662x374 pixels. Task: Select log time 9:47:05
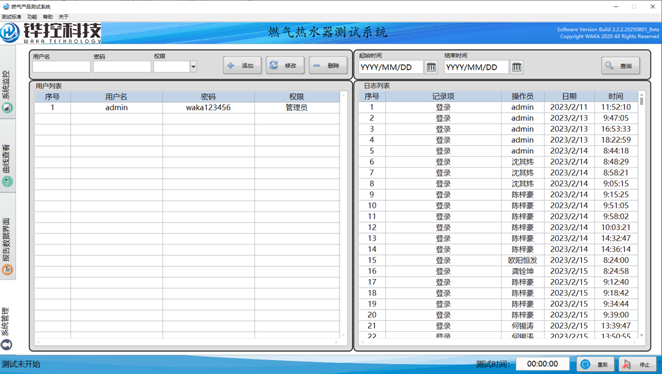616,118
